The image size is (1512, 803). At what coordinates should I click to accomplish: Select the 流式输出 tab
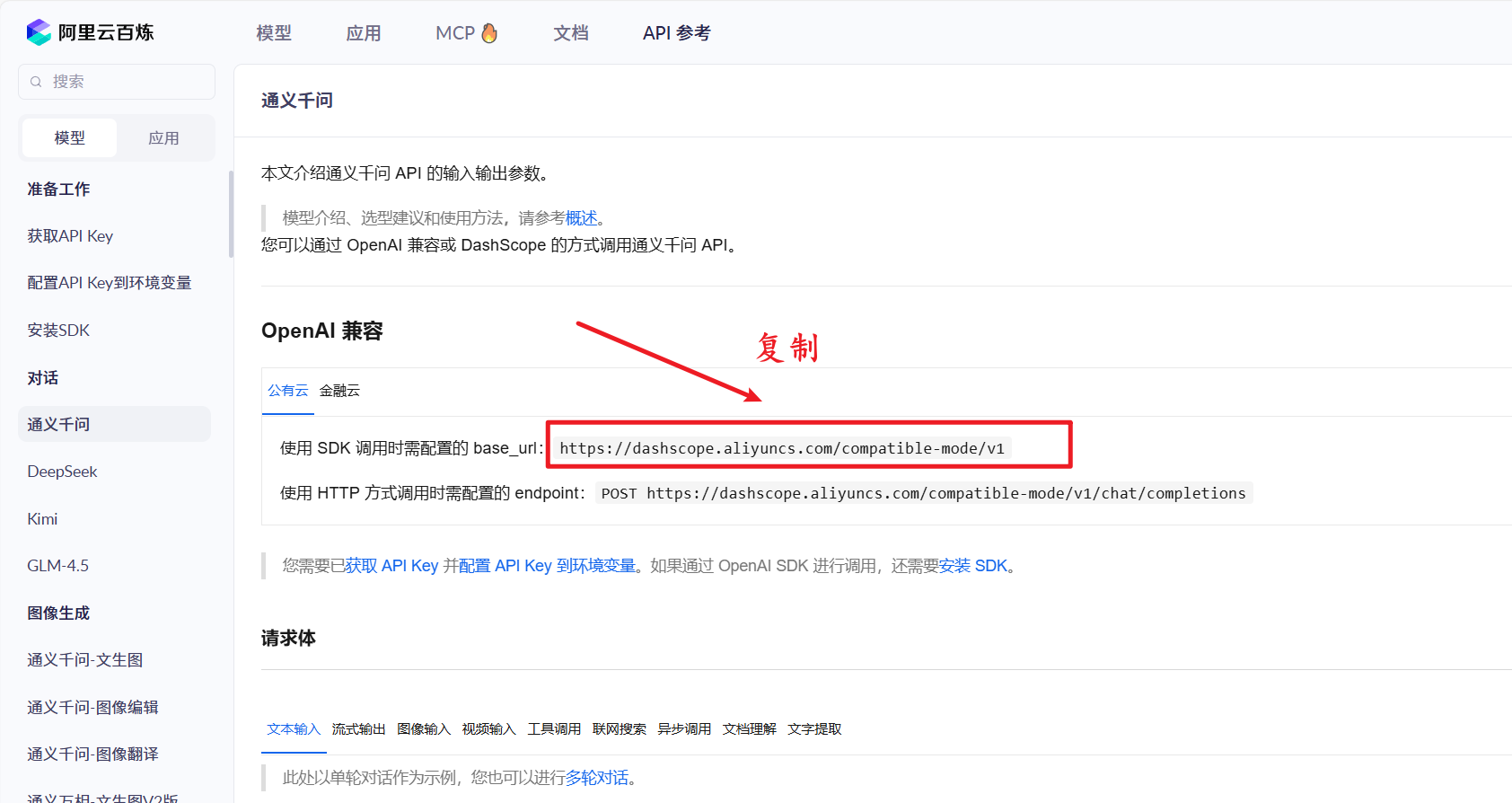pyautogui.click(x=358, y=729)
